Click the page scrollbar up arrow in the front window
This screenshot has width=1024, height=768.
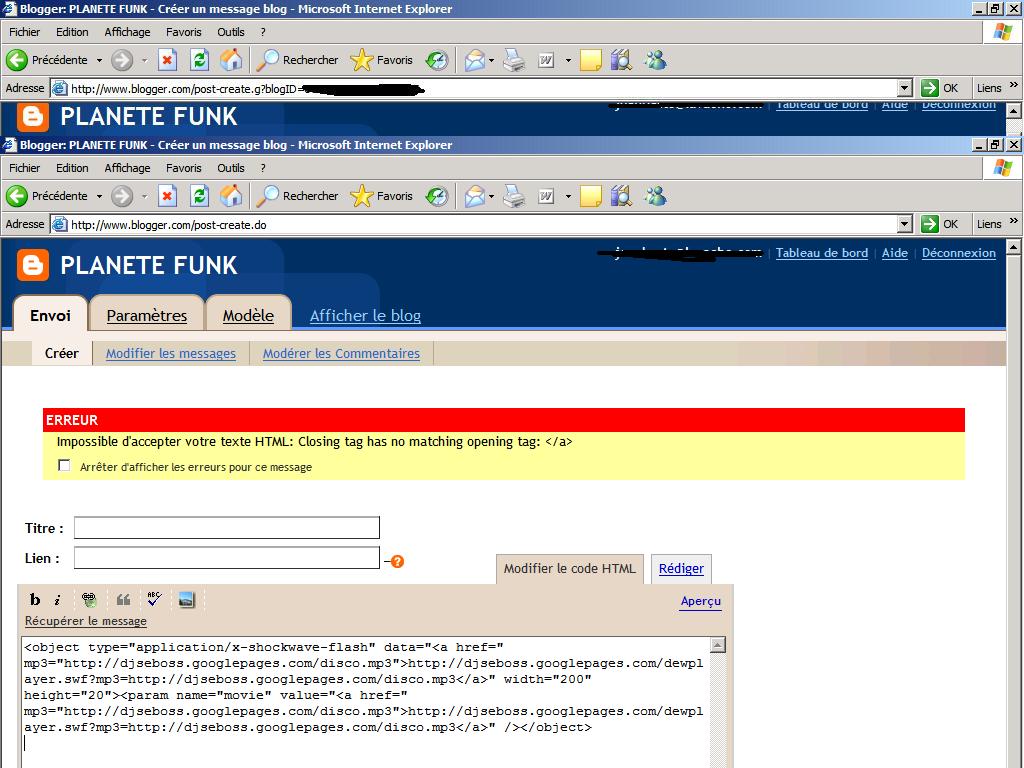(1014, 247)
